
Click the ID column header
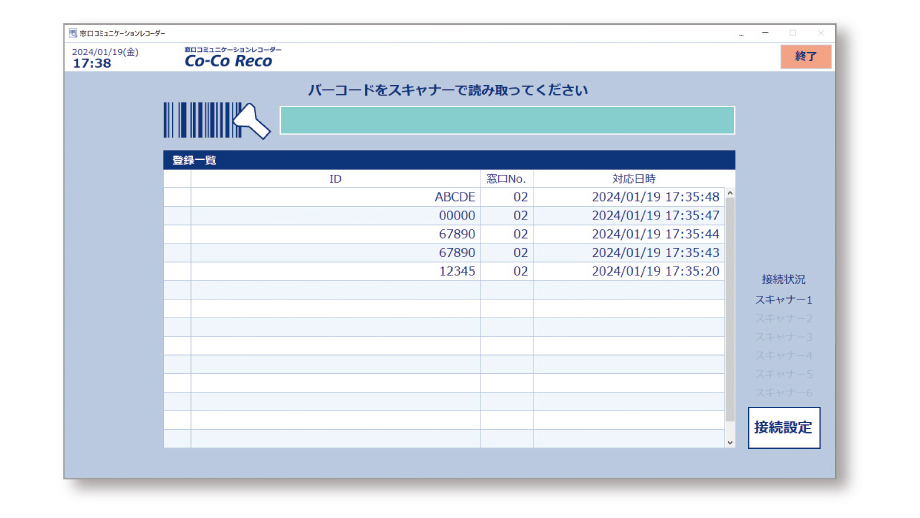pos(335,179)
